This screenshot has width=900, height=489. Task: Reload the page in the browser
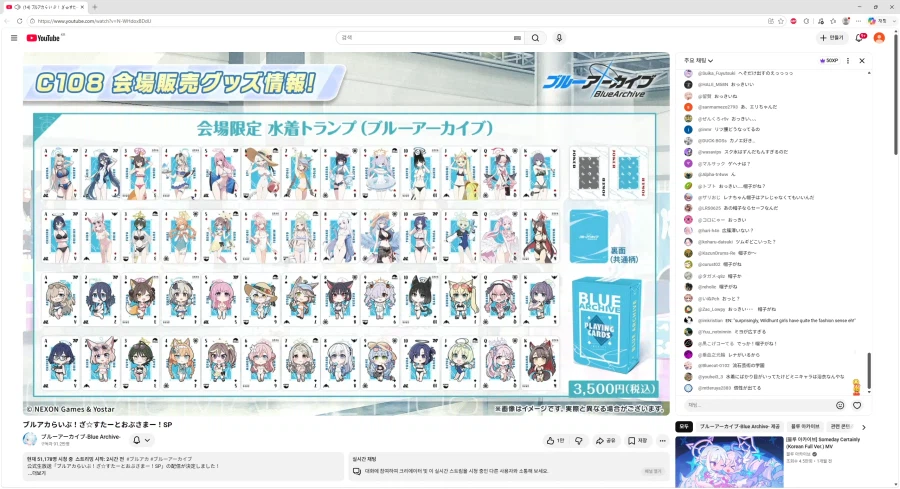[x=20, y=21]
